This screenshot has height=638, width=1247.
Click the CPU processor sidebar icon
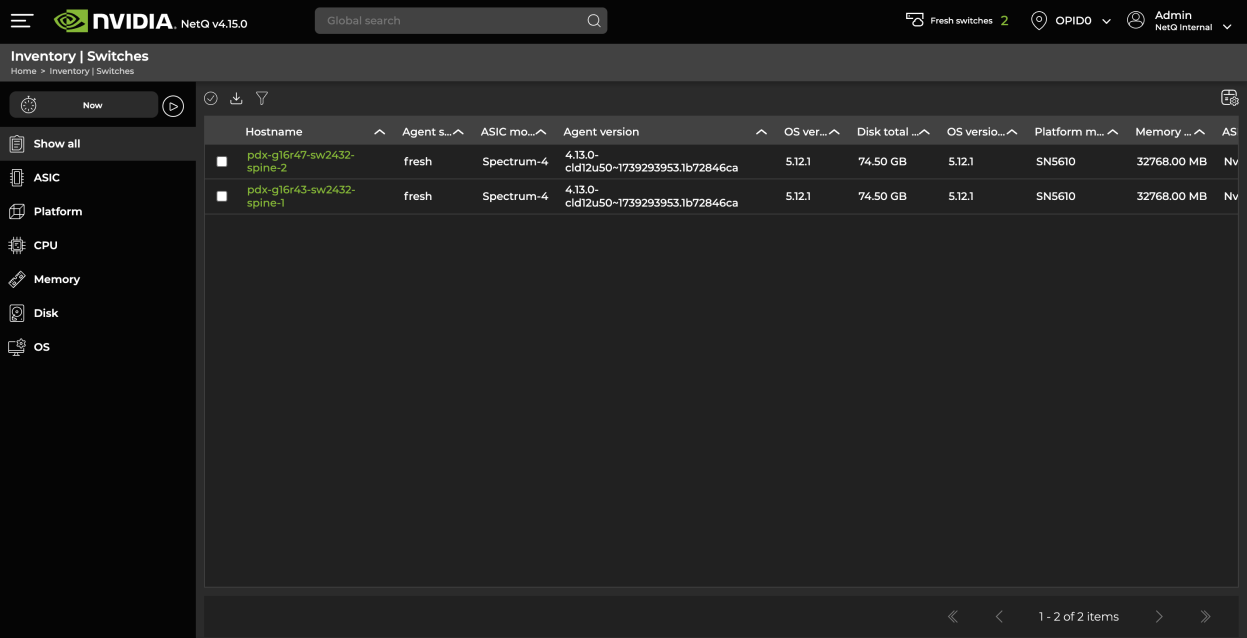[17, 246]
